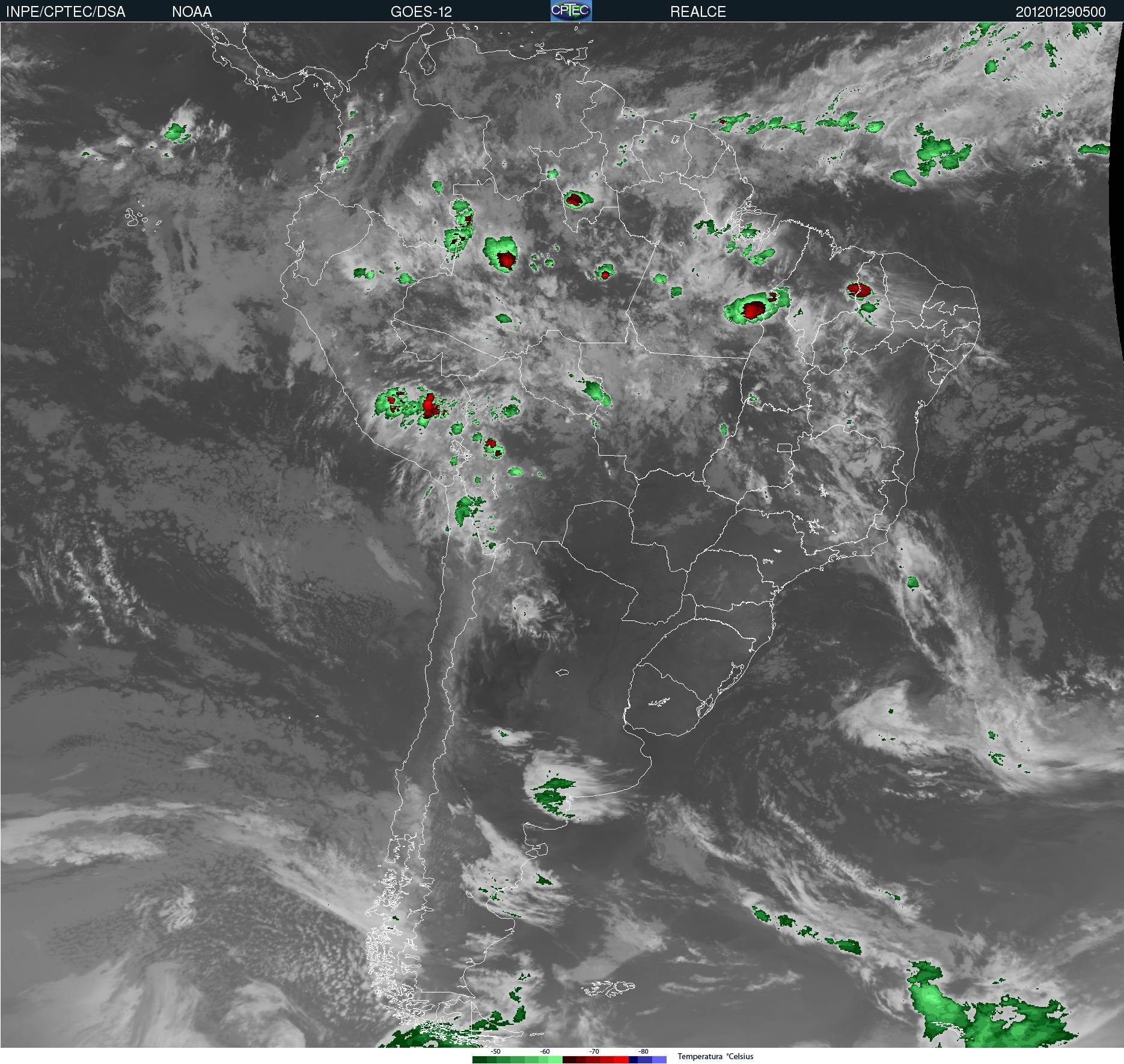This screenshot has height=1064, width=1124.
Task: Click the REALCE header label
Action: coord(698,11)
